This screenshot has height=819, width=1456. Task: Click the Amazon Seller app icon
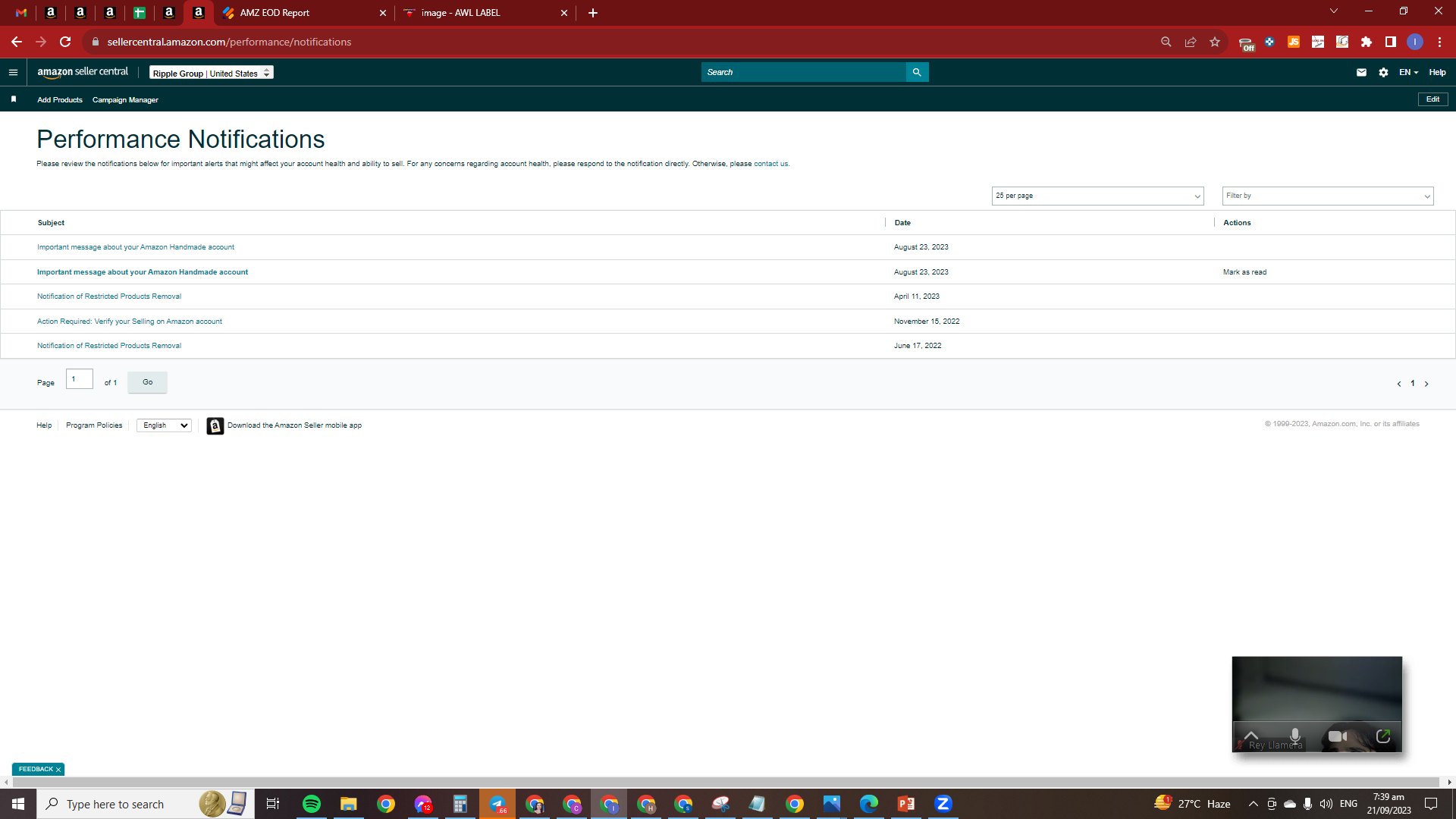215,426
